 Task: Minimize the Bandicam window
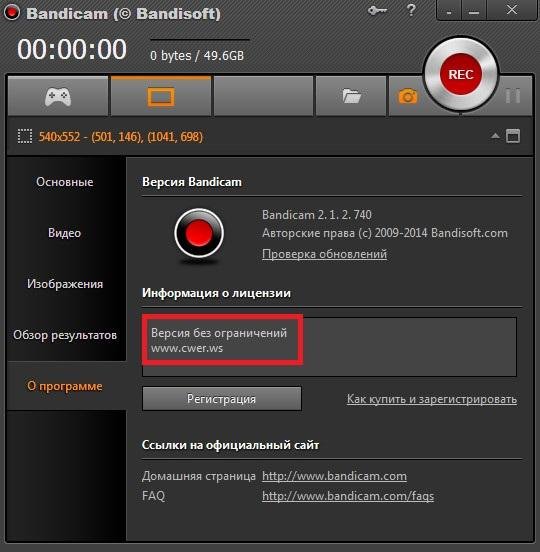474,12
